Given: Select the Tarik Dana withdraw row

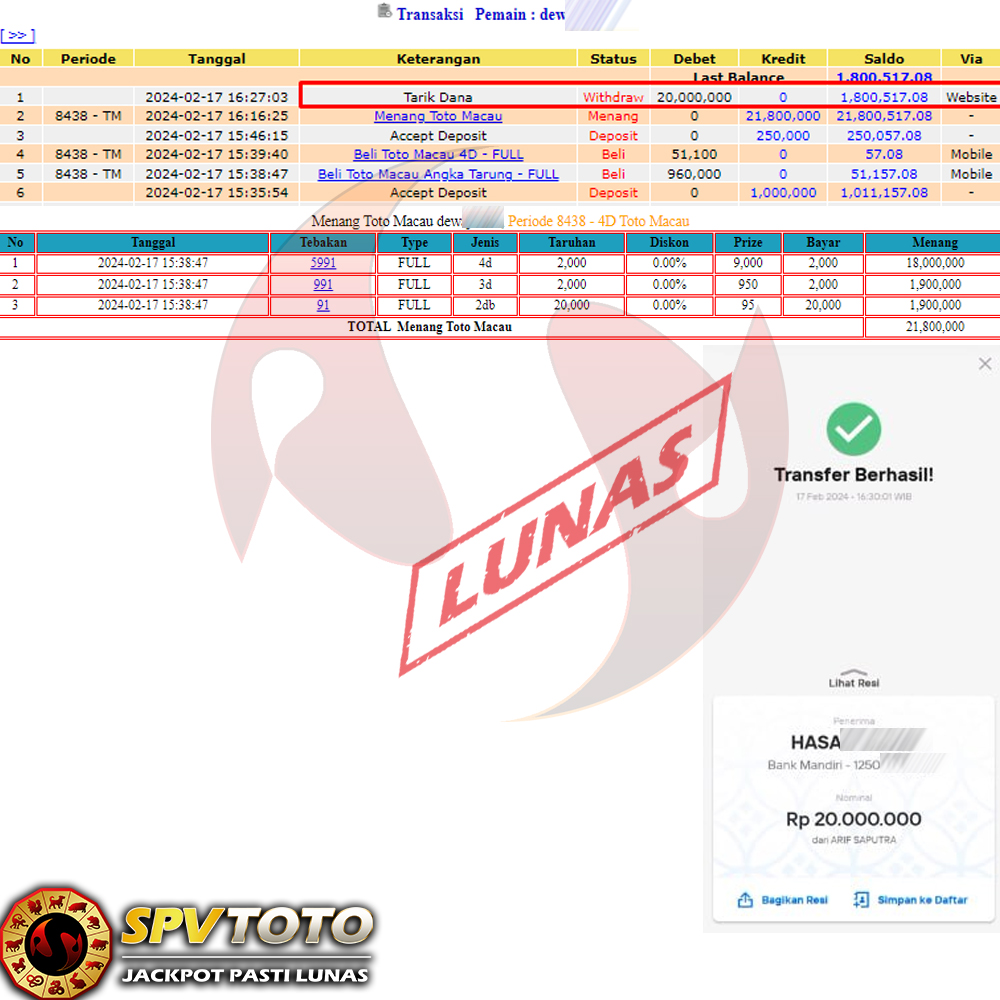Looking at the screenshot, I should pyautogui.click(x=438, y=97).
